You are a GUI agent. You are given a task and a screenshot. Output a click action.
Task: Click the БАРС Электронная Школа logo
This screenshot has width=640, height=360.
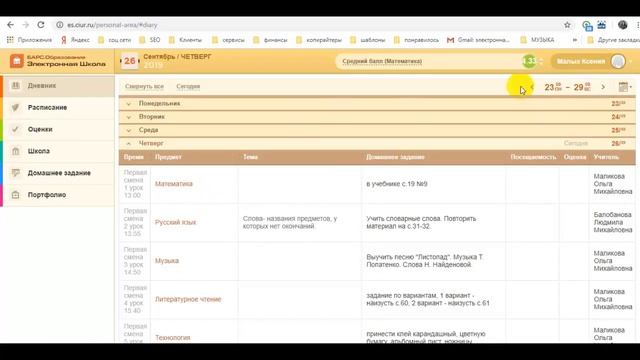[x=58, y=61]
